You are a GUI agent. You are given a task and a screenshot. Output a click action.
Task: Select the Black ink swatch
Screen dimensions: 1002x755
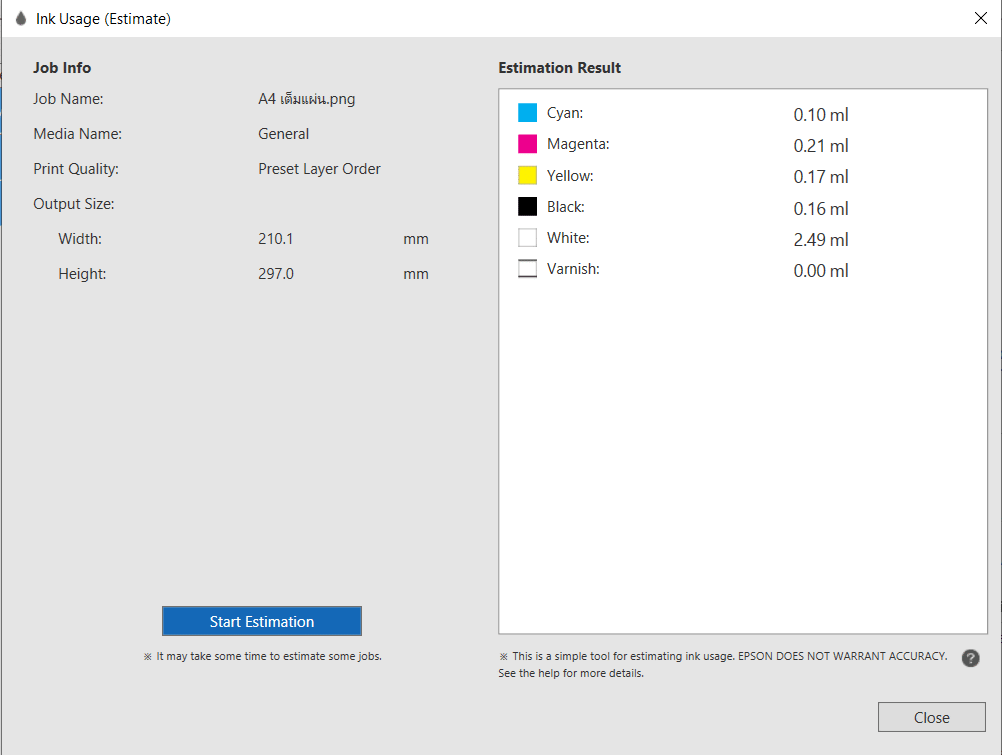click(x=528, y=207)
